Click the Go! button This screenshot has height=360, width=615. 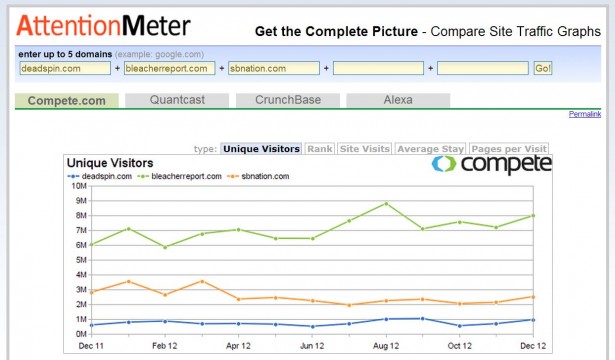tap(543, 68)
